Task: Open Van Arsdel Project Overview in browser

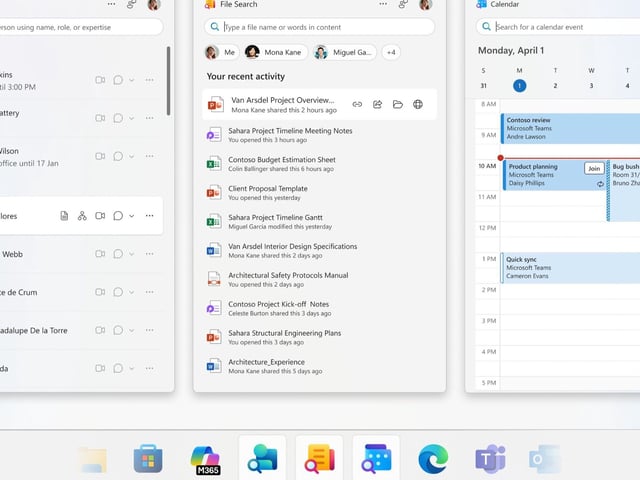Action: click(x=418, y=104)
